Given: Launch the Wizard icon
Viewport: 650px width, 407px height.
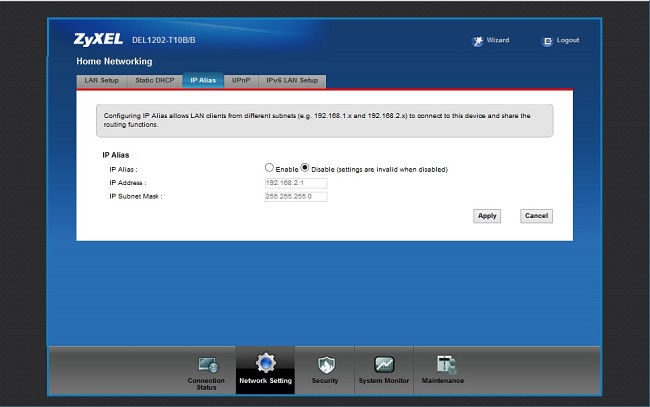Looking at the screenshot, I should [x=478, y=41].
